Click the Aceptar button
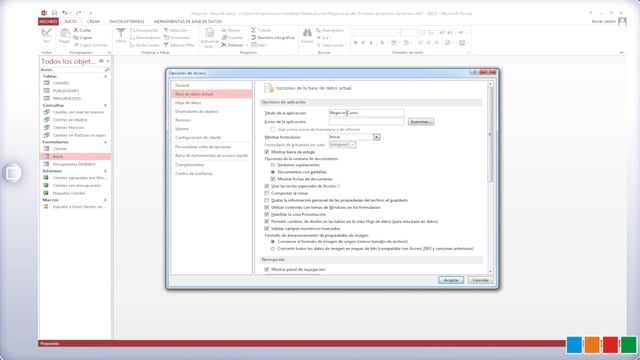Viewport: 640px width, 360px height. tap(451, 280)
